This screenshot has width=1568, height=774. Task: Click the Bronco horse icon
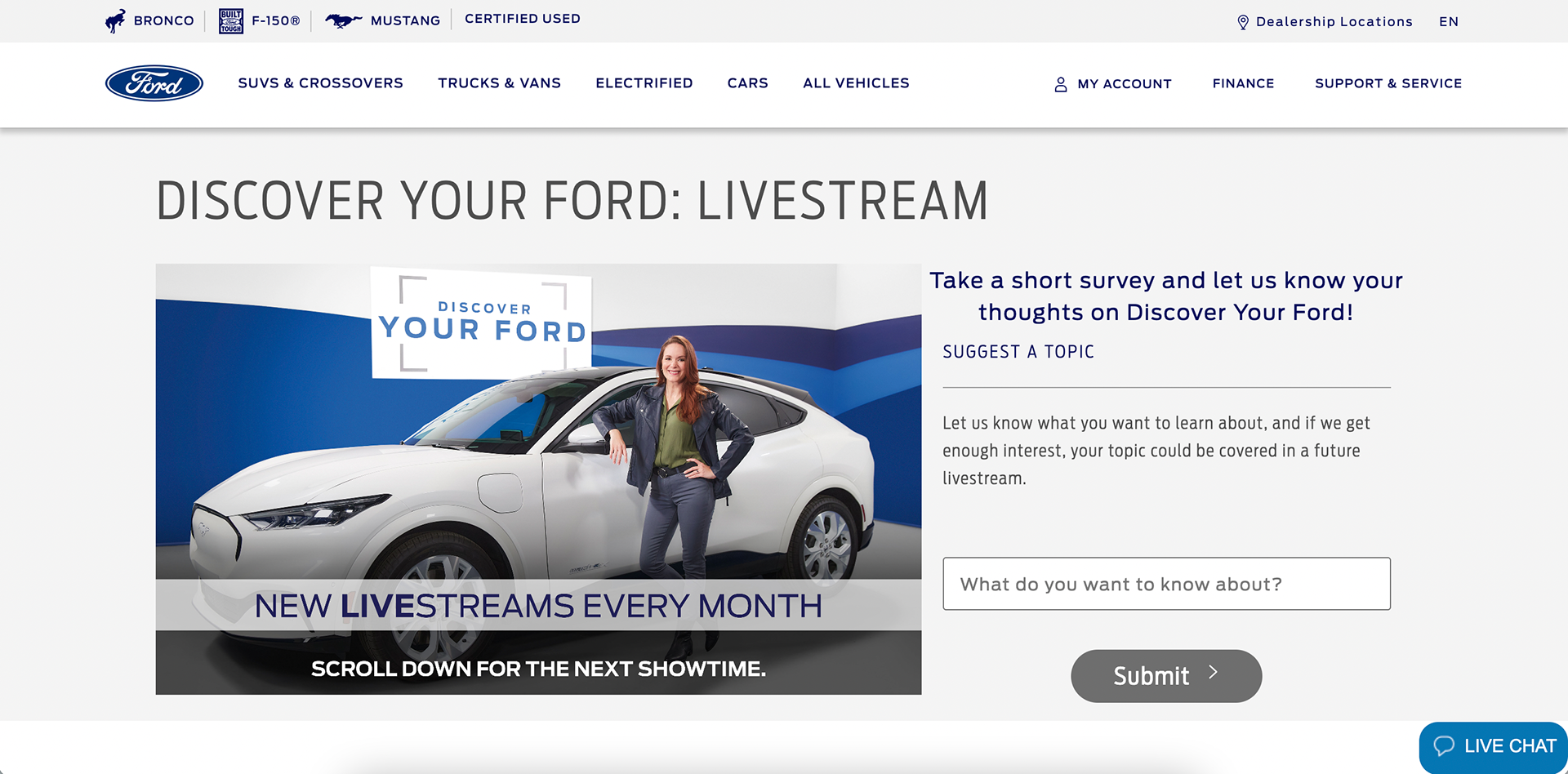(x=115, y=20)
